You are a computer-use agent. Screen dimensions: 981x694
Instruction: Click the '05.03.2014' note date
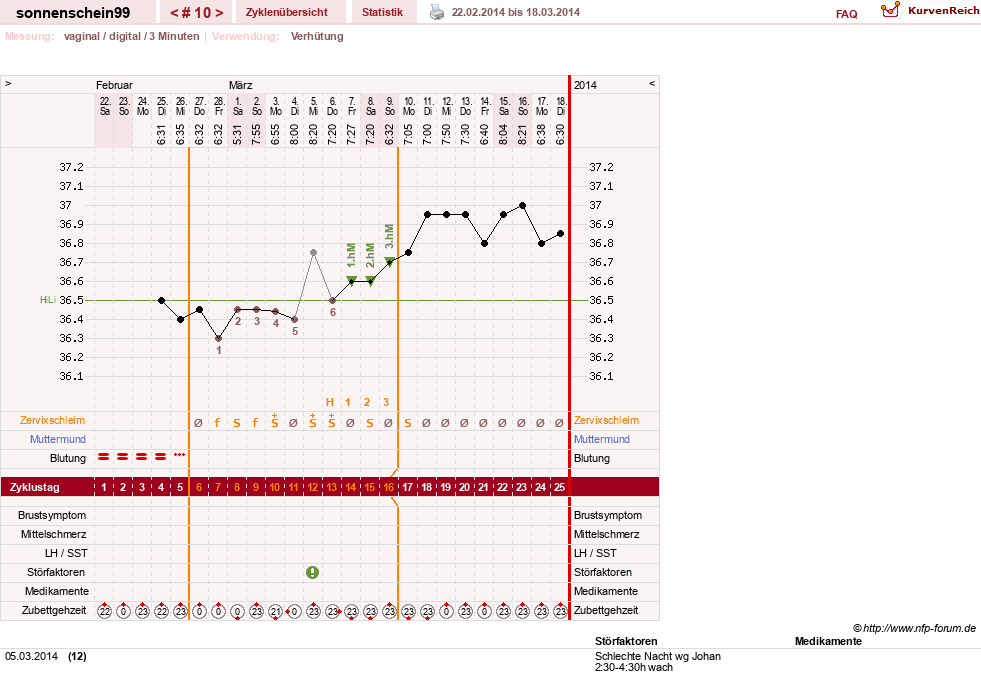31,656
